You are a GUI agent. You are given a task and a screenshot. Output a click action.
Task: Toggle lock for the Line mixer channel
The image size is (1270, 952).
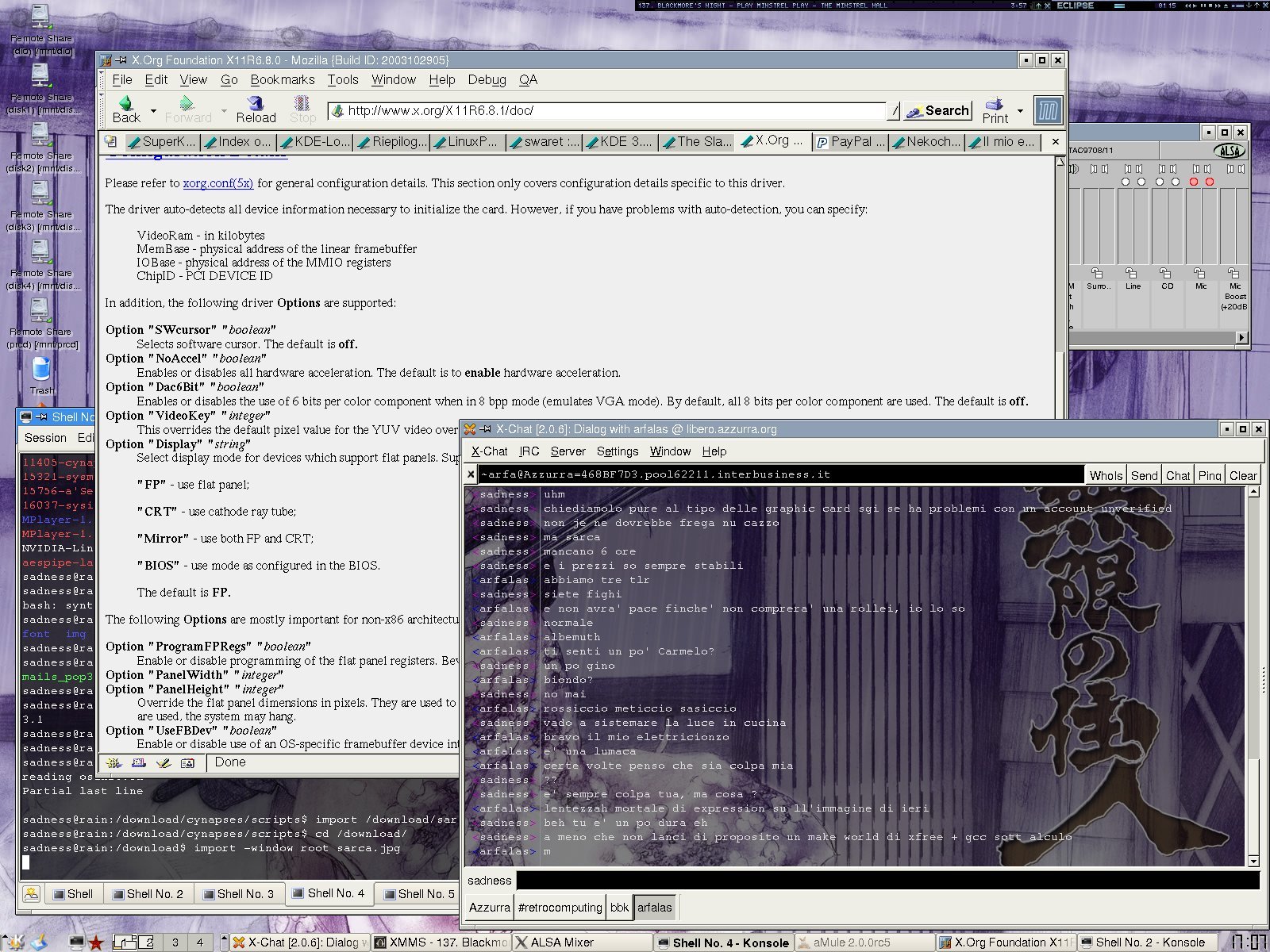tap(1131, 273)
